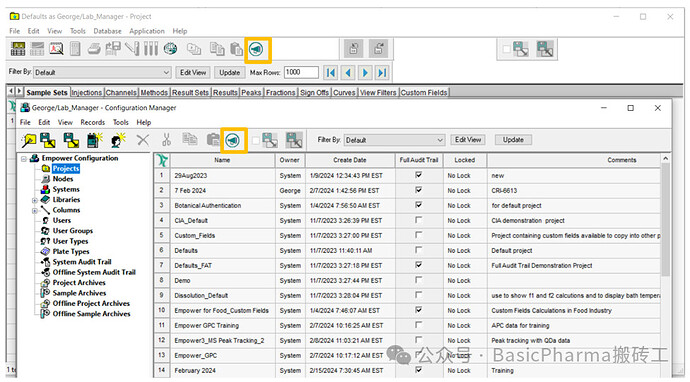
Task: Toggle Full Audit Trail checkbox for Demo project
Action: (x=418, y=280)
